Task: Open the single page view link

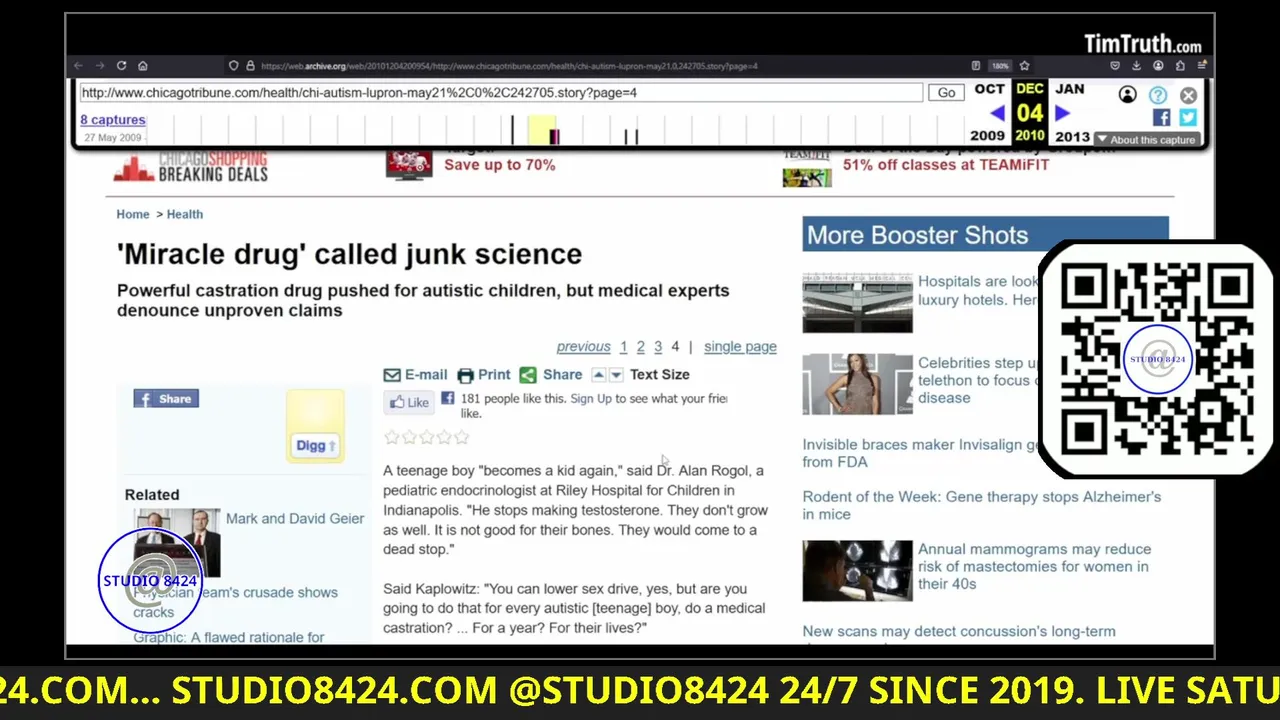Action: 740,346
